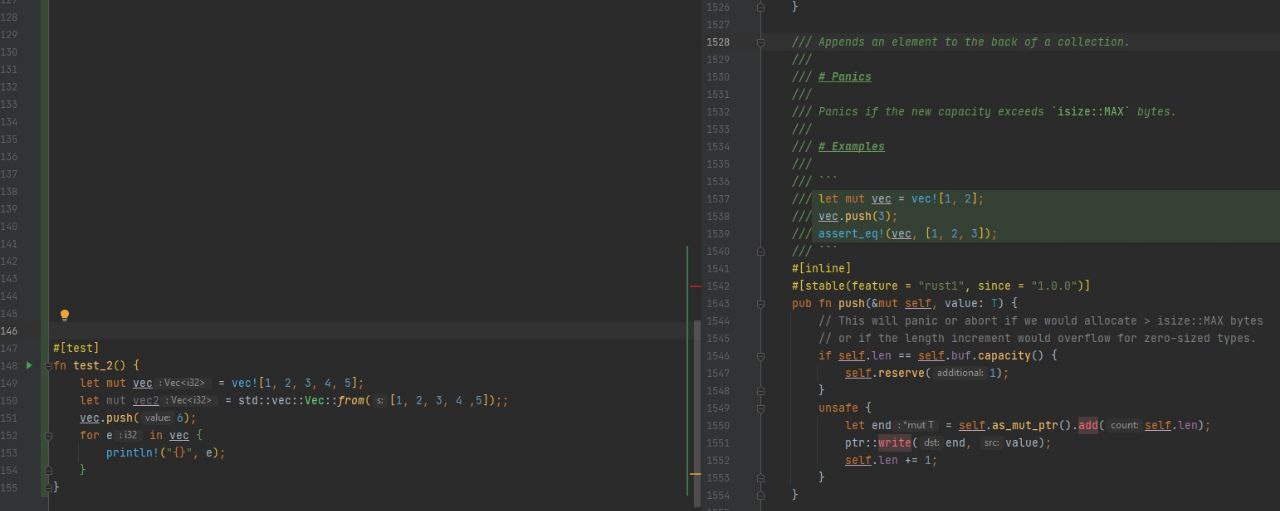Click 'Appends an element' doc comment line

(x=960, y=42)
